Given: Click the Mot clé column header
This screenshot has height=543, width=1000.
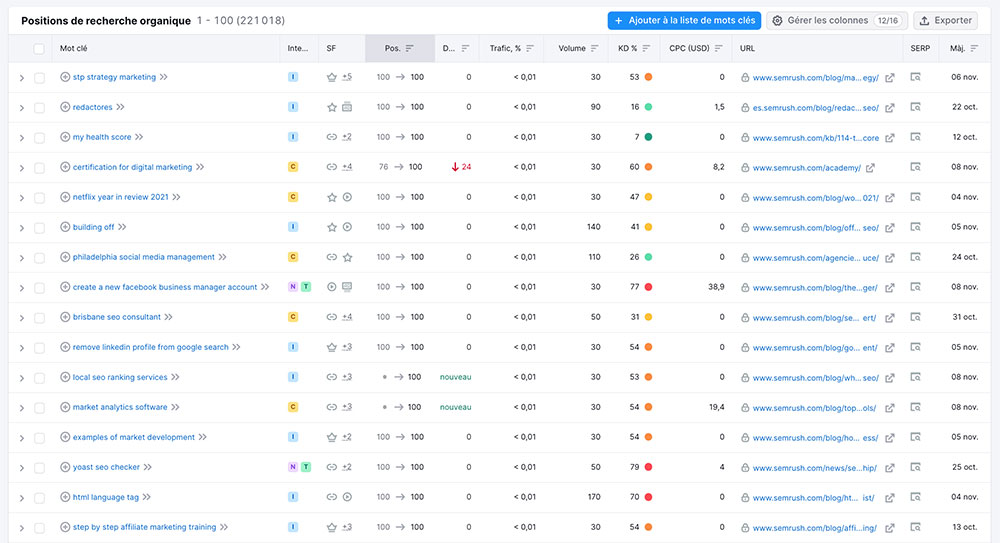Looking at the screenshot, I should (73, 48).
